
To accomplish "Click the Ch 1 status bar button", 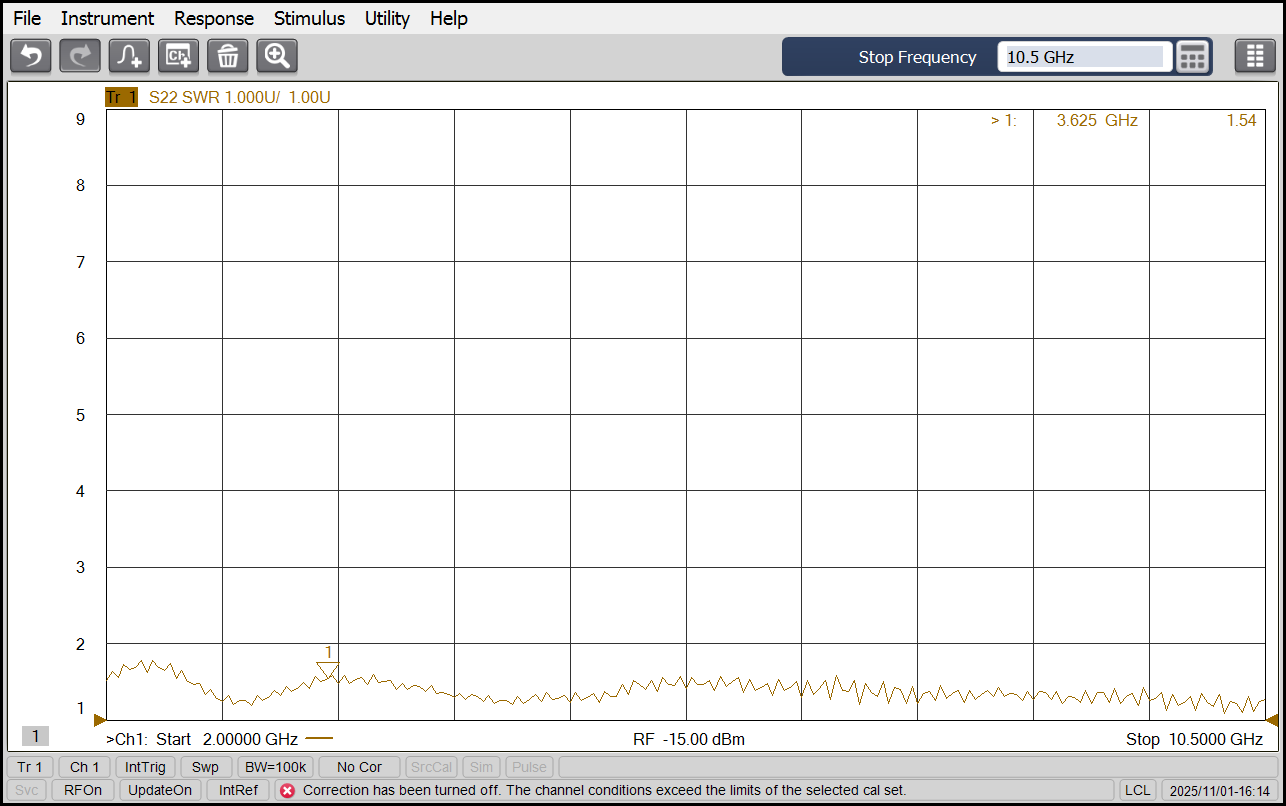I will 84,767.
